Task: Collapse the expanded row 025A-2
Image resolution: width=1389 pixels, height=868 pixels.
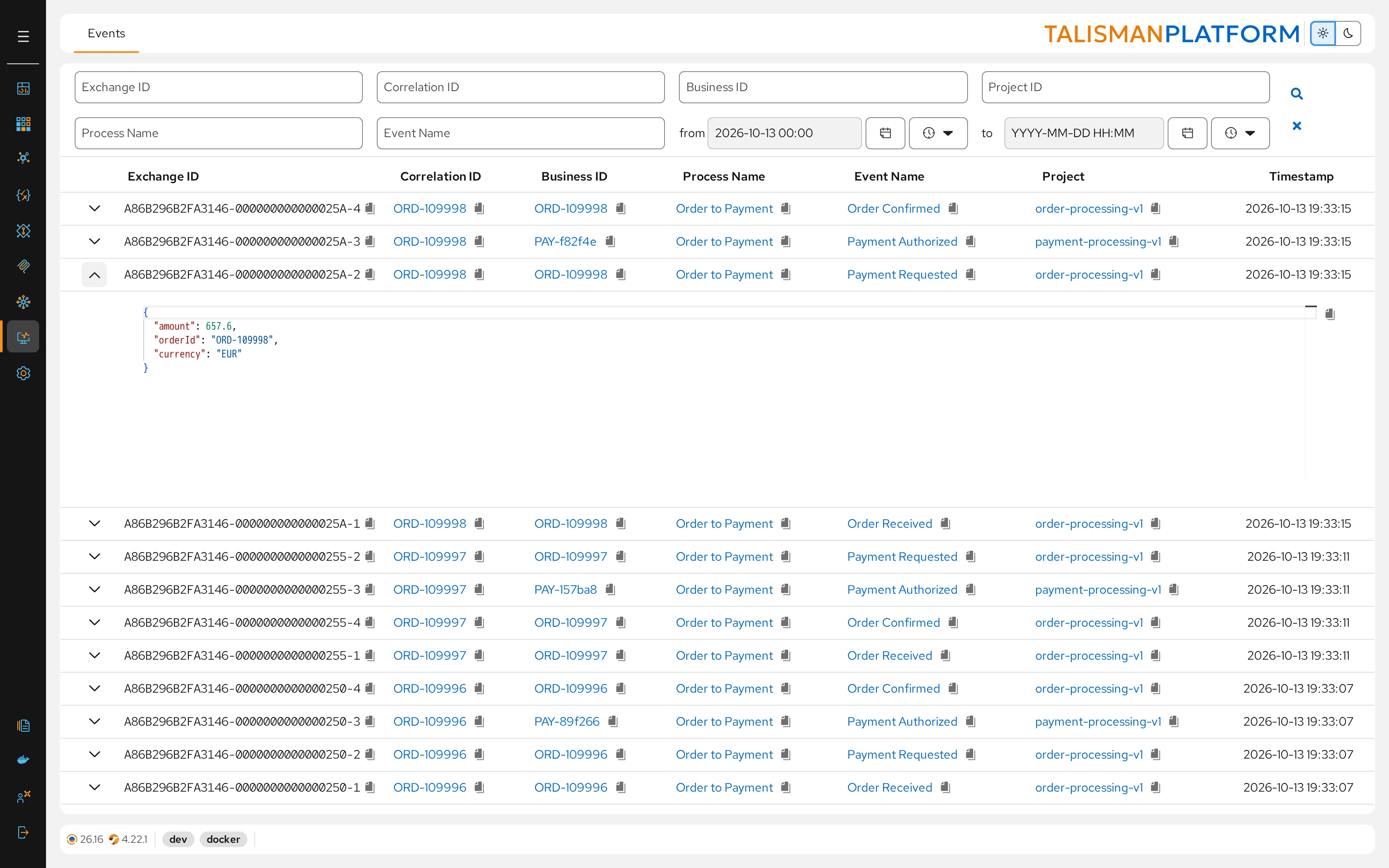Action: pos(94,275)
